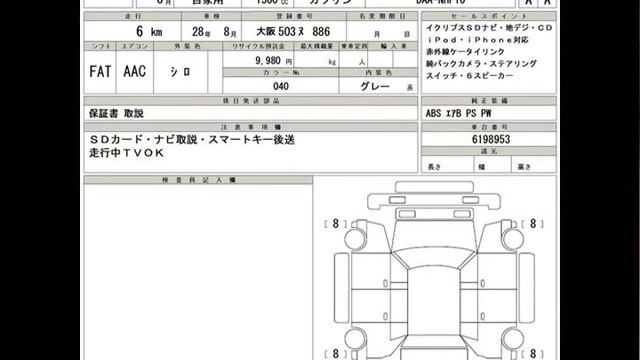Click the "長さ" dimension cell
Image resolution: width=640 pixels, height=360 pixels.
pyautogui.click(x=447, y=165)
